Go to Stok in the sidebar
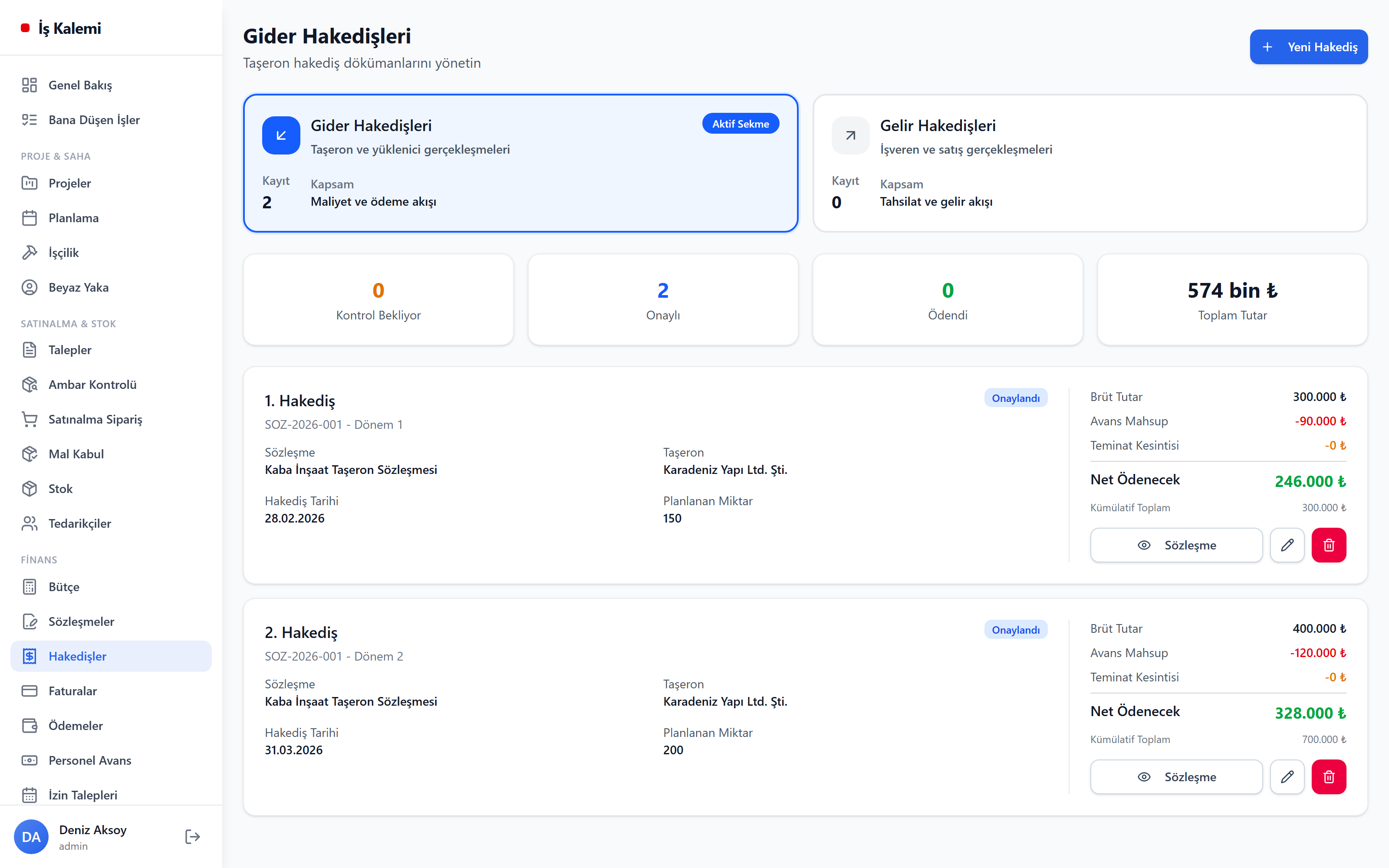 (111, 489)
